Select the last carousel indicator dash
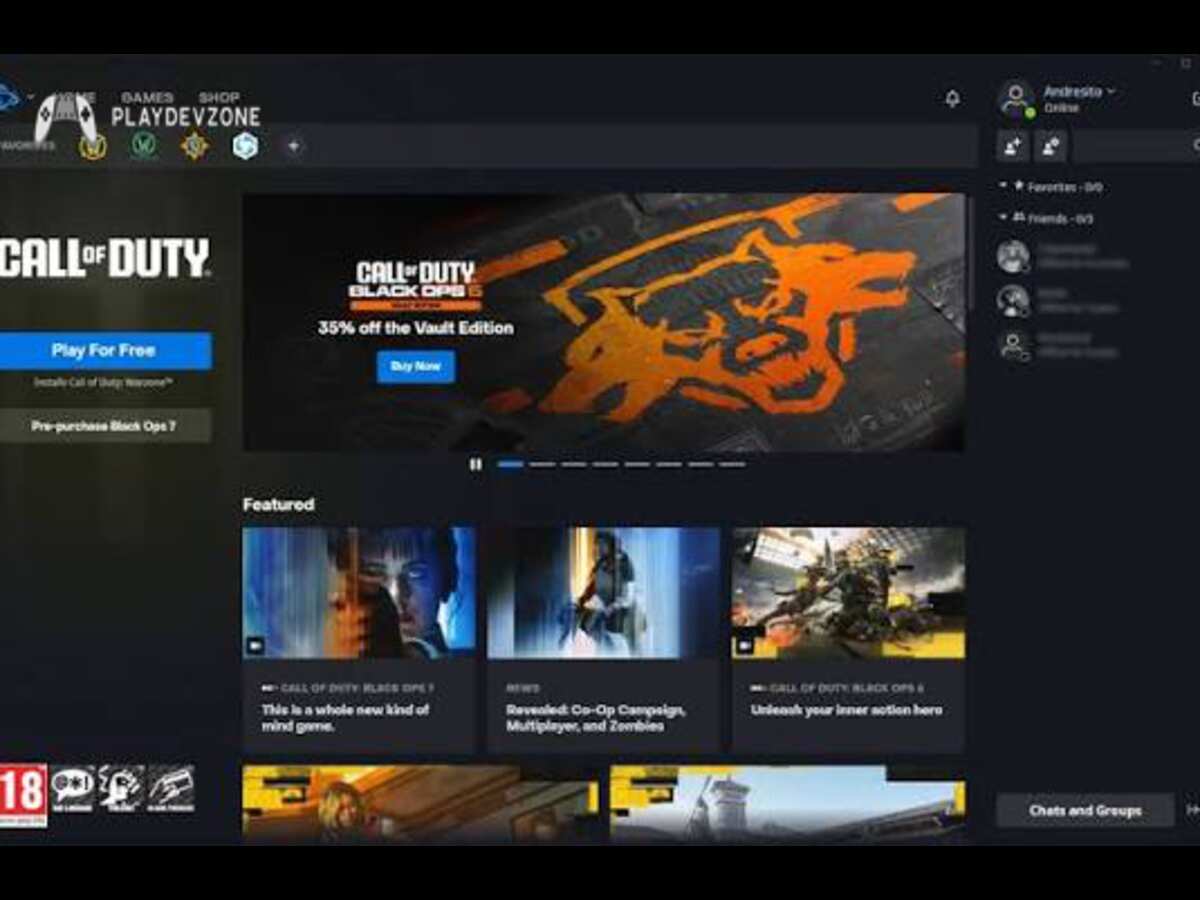This screenshot has height=900, width=1200. [732, 464]
